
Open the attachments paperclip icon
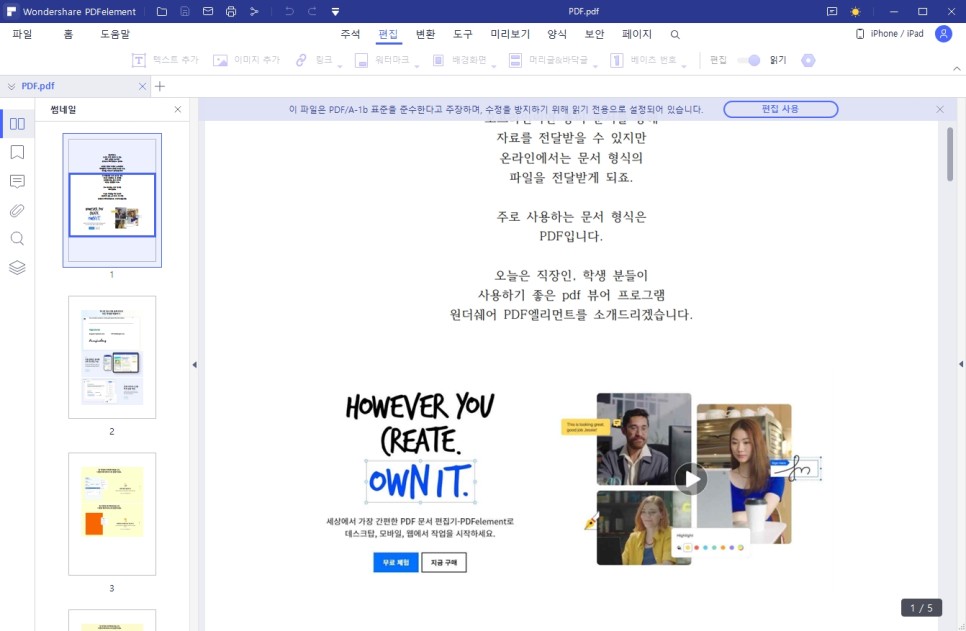click(x=17, y=210)
